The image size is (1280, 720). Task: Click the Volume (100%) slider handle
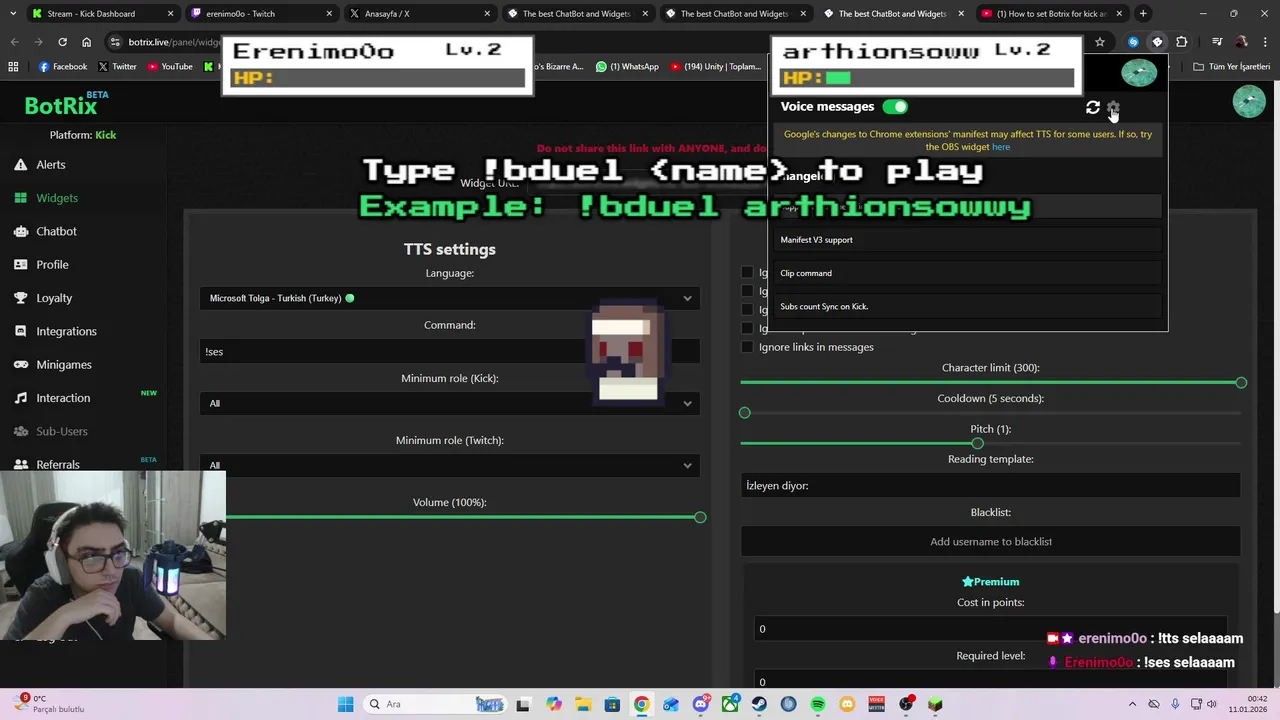point(700,518)
